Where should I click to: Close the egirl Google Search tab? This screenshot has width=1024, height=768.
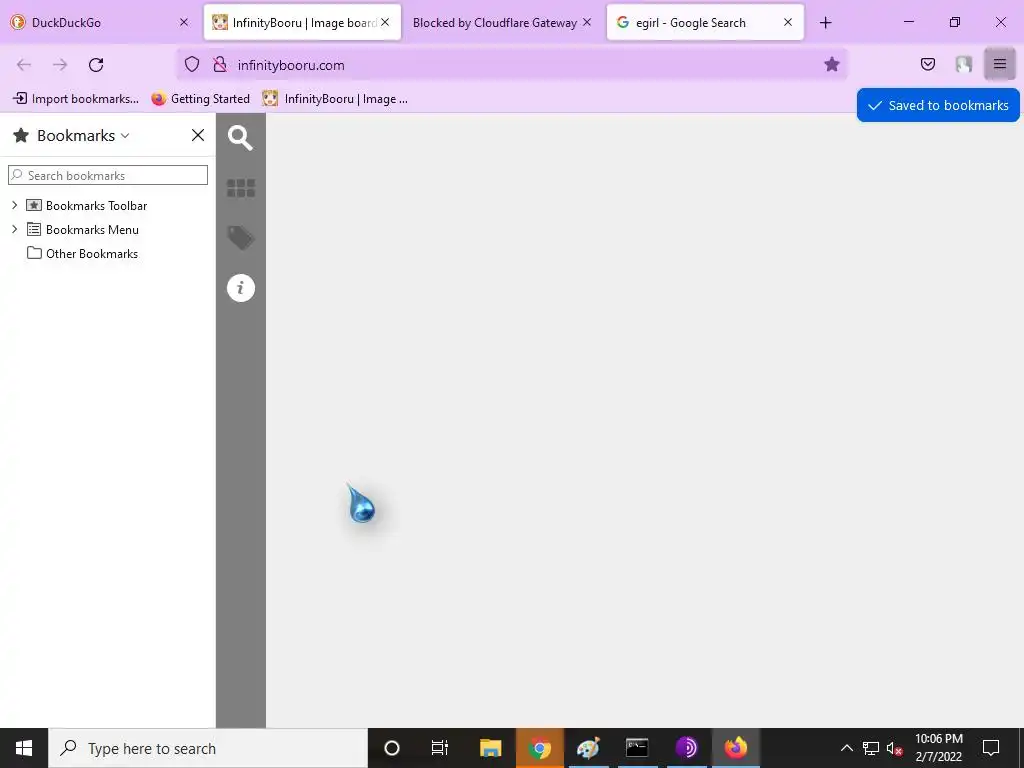[x=788, y=22]
